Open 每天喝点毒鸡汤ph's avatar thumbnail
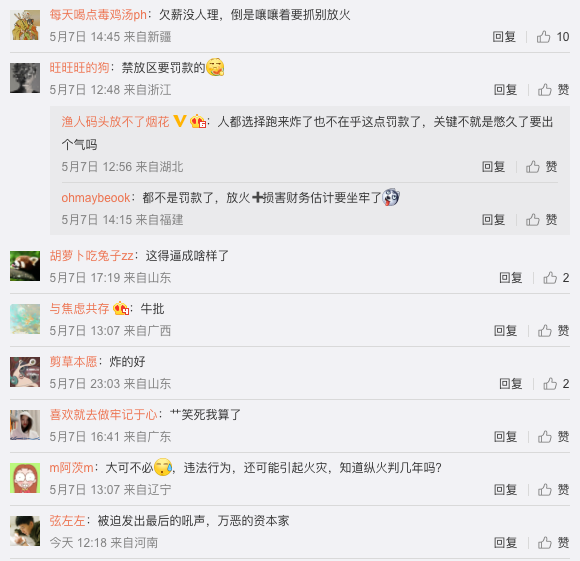Screen dimensions: 580x561 (x=25, y=25)
